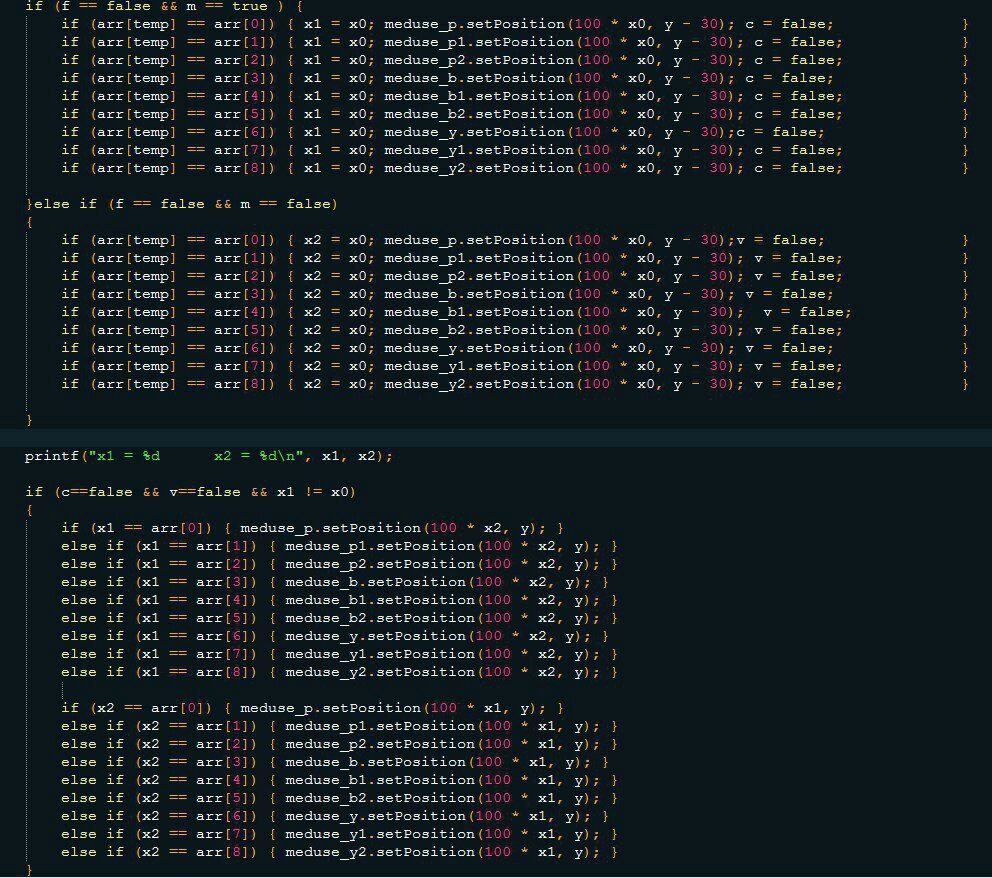Click "x1 = x0" on the arr[2] row
Image resolution: width=992 pixels, height=878 pixels.
[335, 60]
